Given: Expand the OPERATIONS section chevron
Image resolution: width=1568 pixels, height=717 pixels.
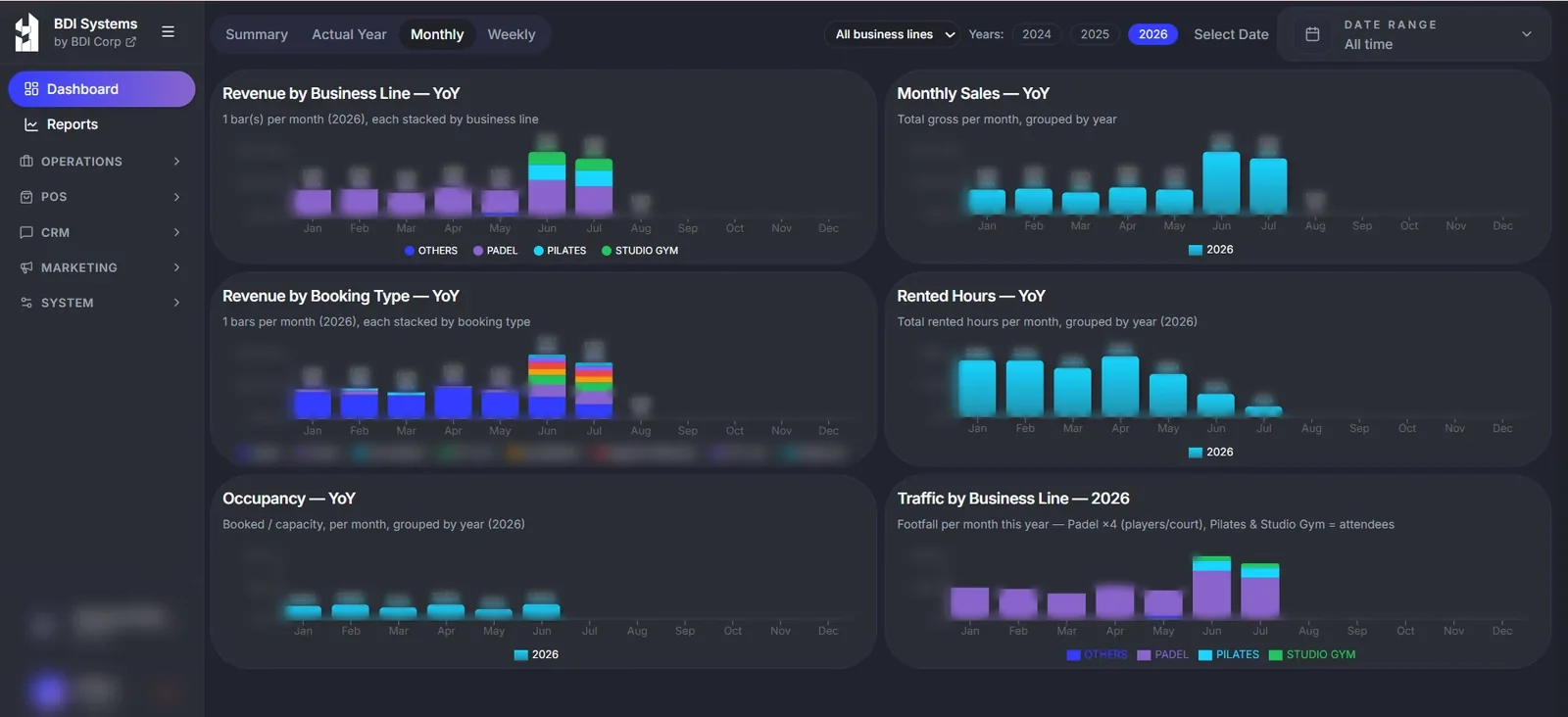Looking at the screenshot, I should (x=176, y=162).
